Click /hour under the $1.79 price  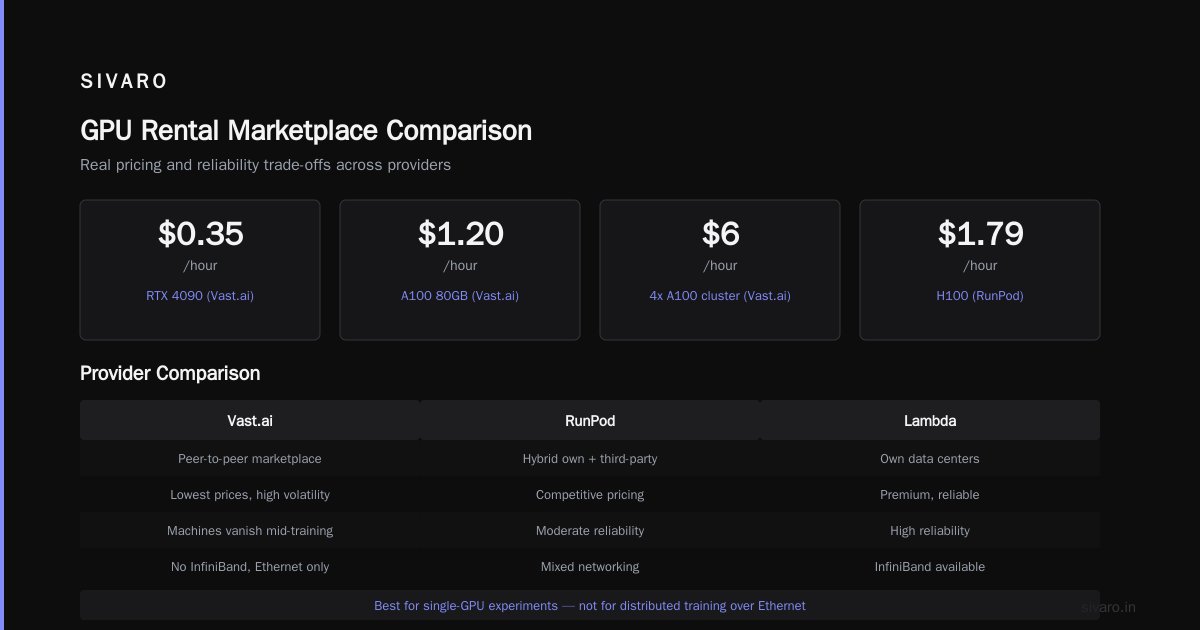pyautogui.click(x=980, y=266)
